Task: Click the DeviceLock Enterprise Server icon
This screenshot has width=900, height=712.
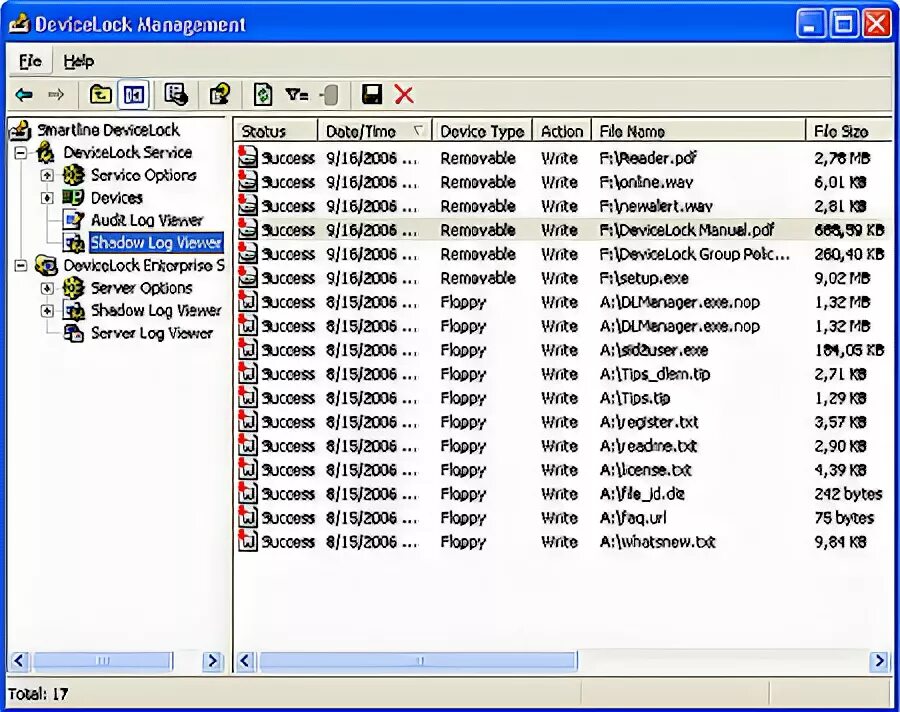Action: (46, 265)
